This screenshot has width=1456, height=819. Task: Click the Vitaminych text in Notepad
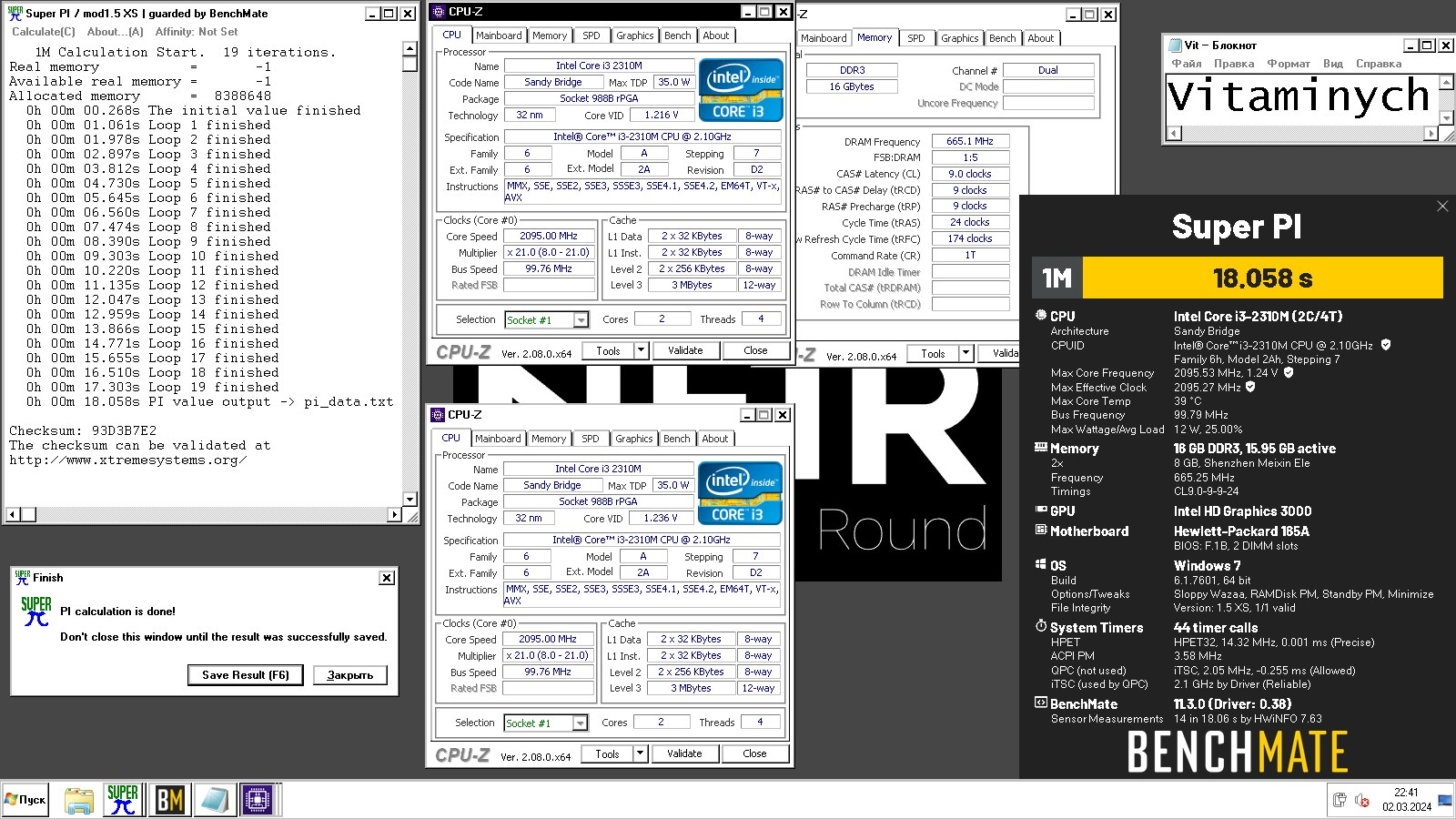[x=1299, y=96]
